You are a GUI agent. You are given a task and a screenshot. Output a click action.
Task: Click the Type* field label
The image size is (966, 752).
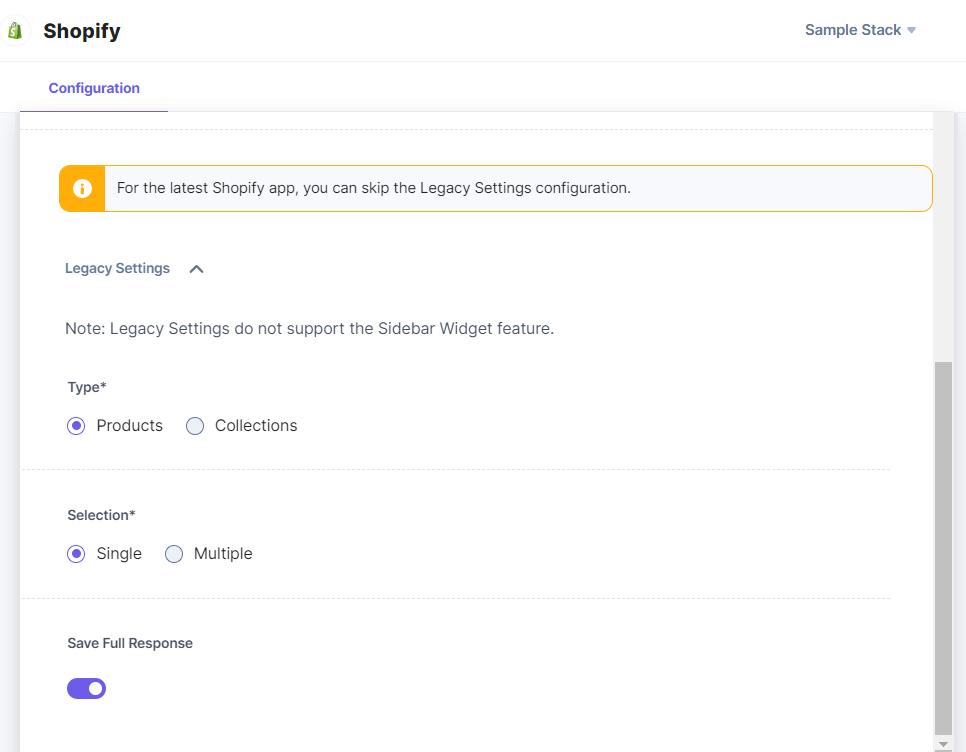tap(86, 387)
